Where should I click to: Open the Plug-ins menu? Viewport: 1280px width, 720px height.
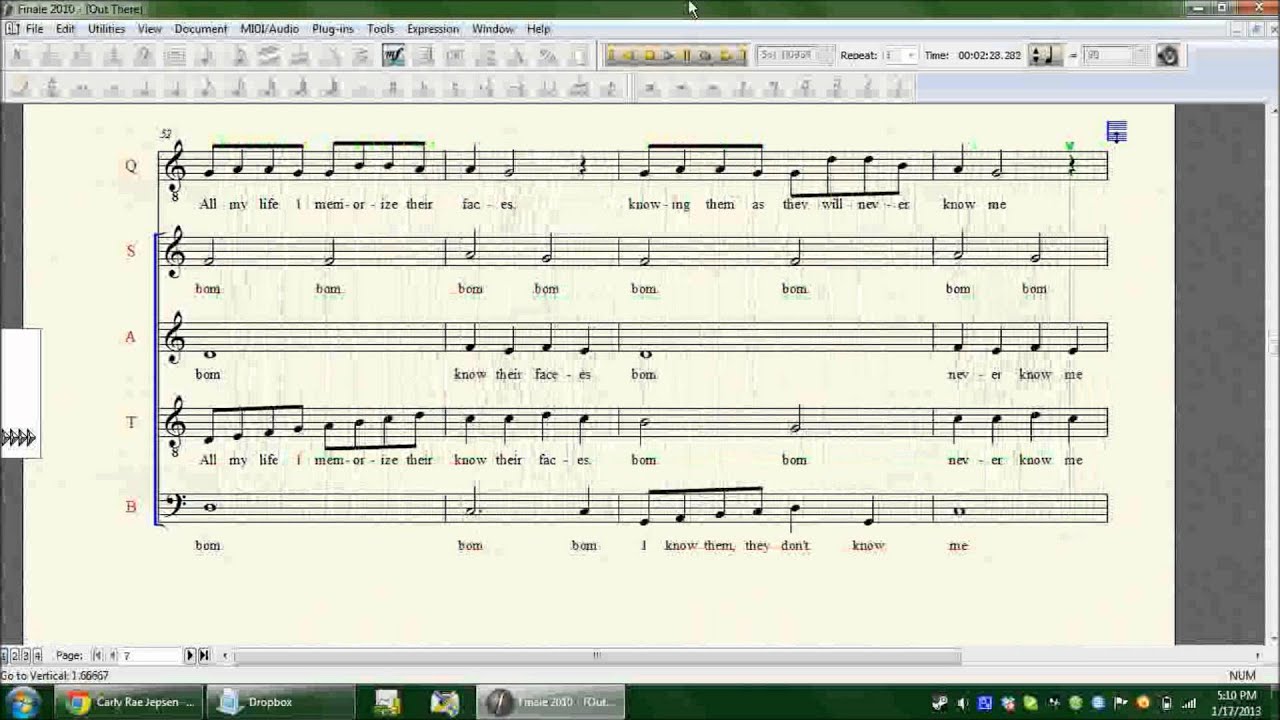[333, 29]
